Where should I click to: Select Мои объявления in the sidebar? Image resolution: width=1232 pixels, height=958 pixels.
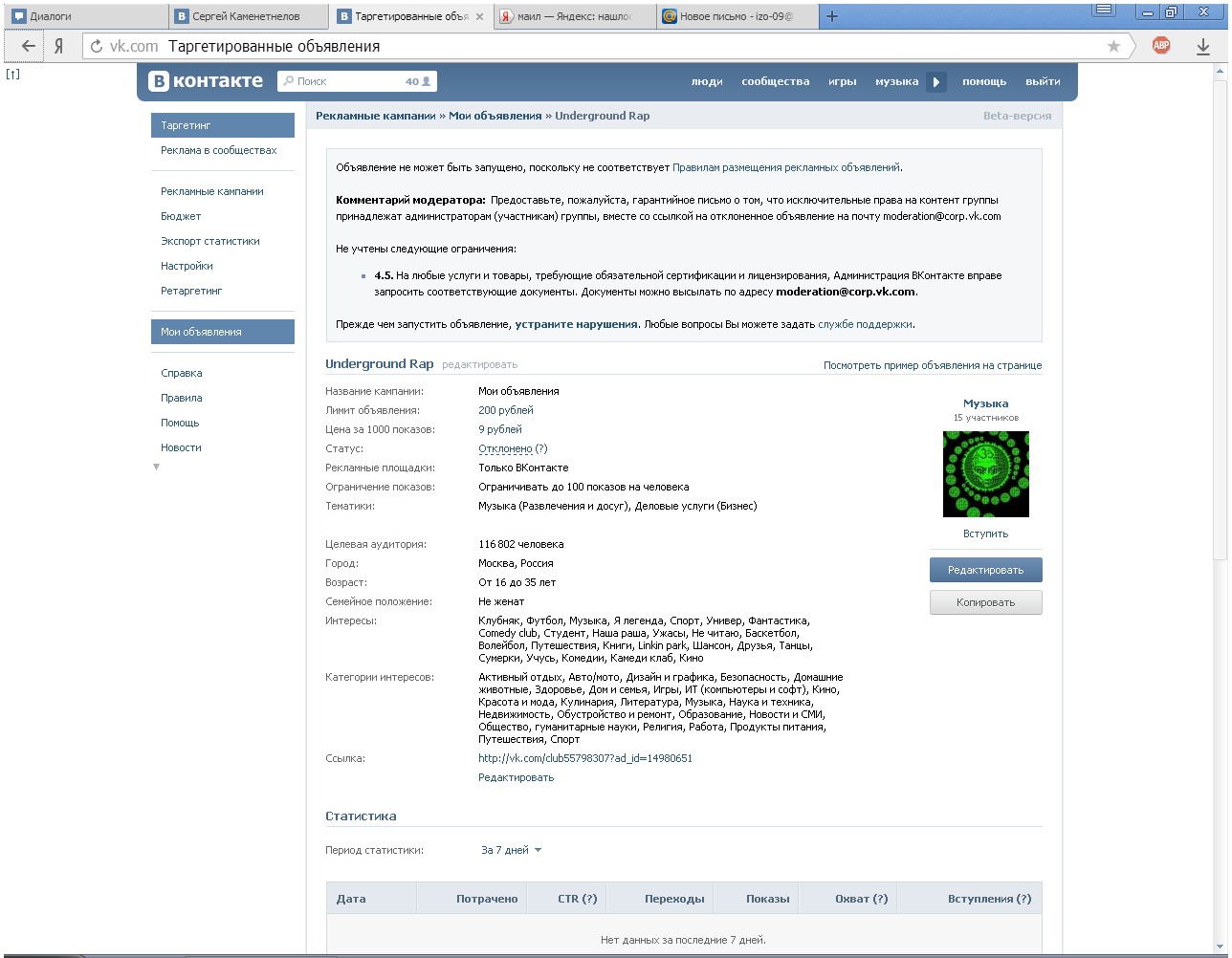[223, 332]
